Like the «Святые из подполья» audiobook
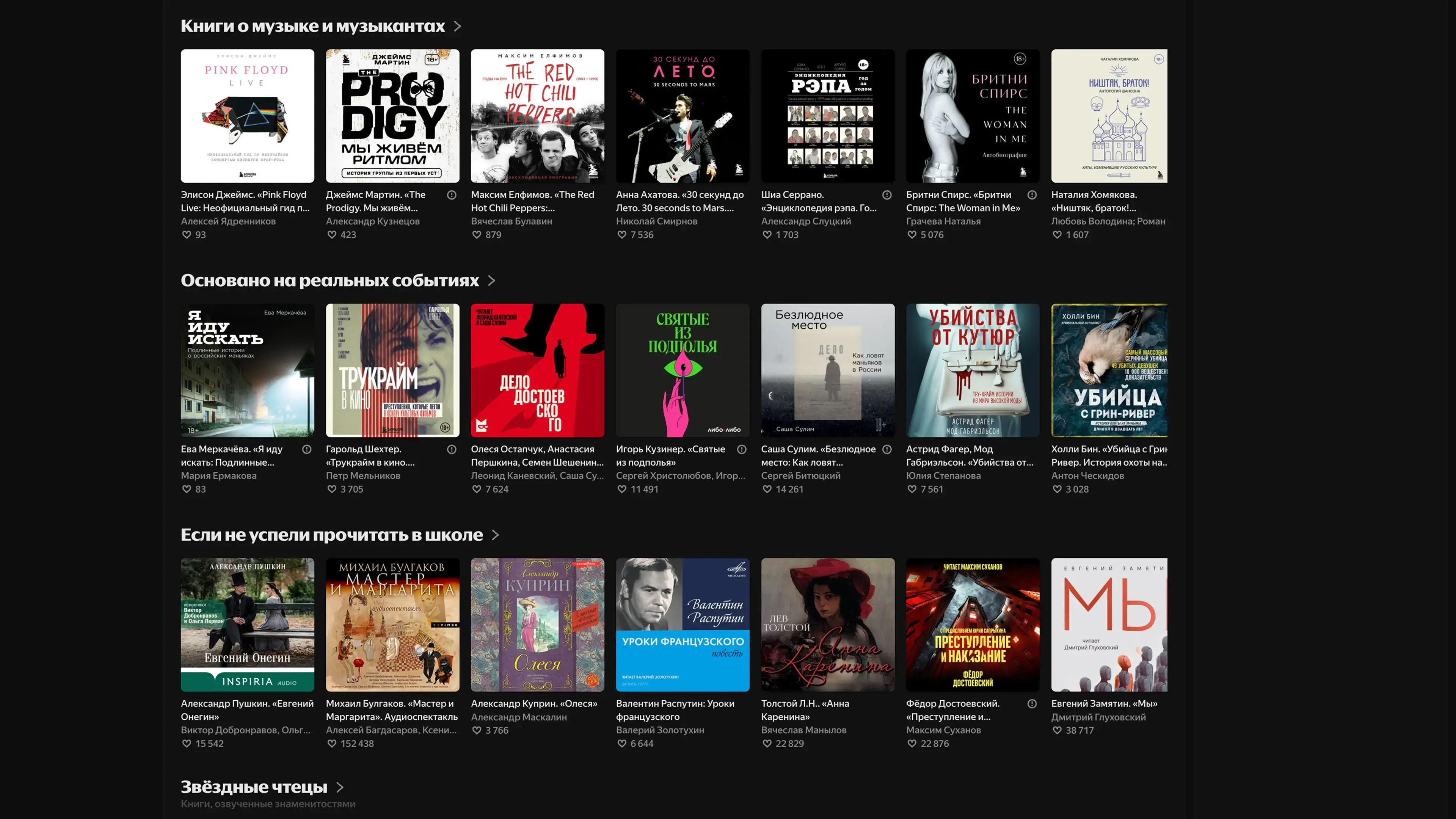1456x819 pixels. 622,489
